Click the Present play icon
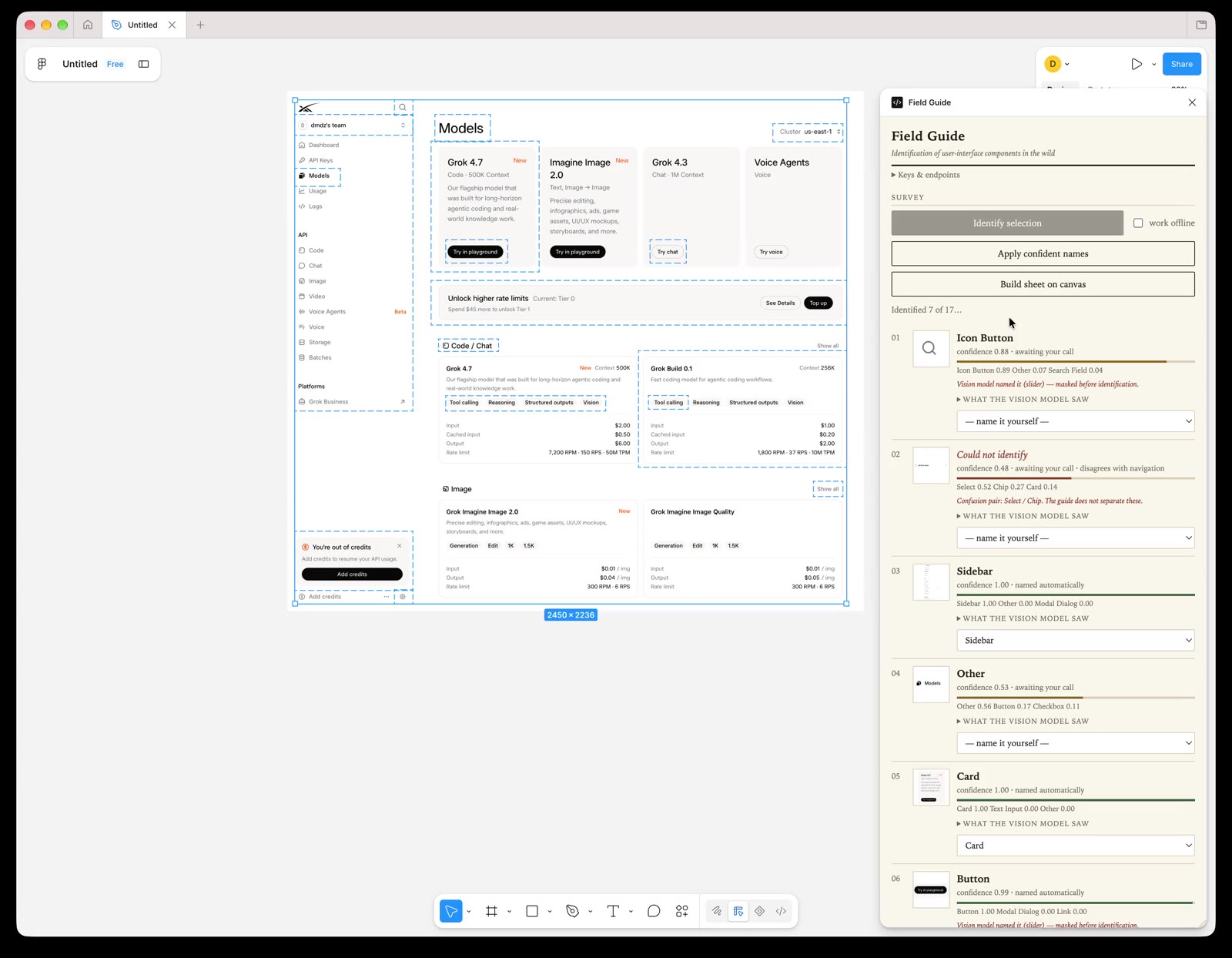This screenshot has width=1232, height=958. 1137,64
